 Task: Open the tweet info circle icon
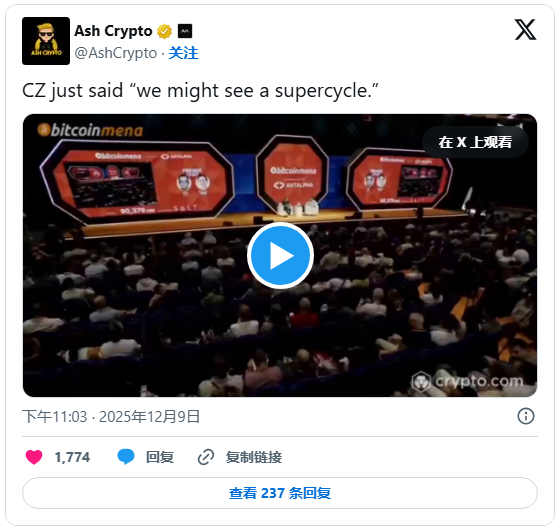point(525,416)
